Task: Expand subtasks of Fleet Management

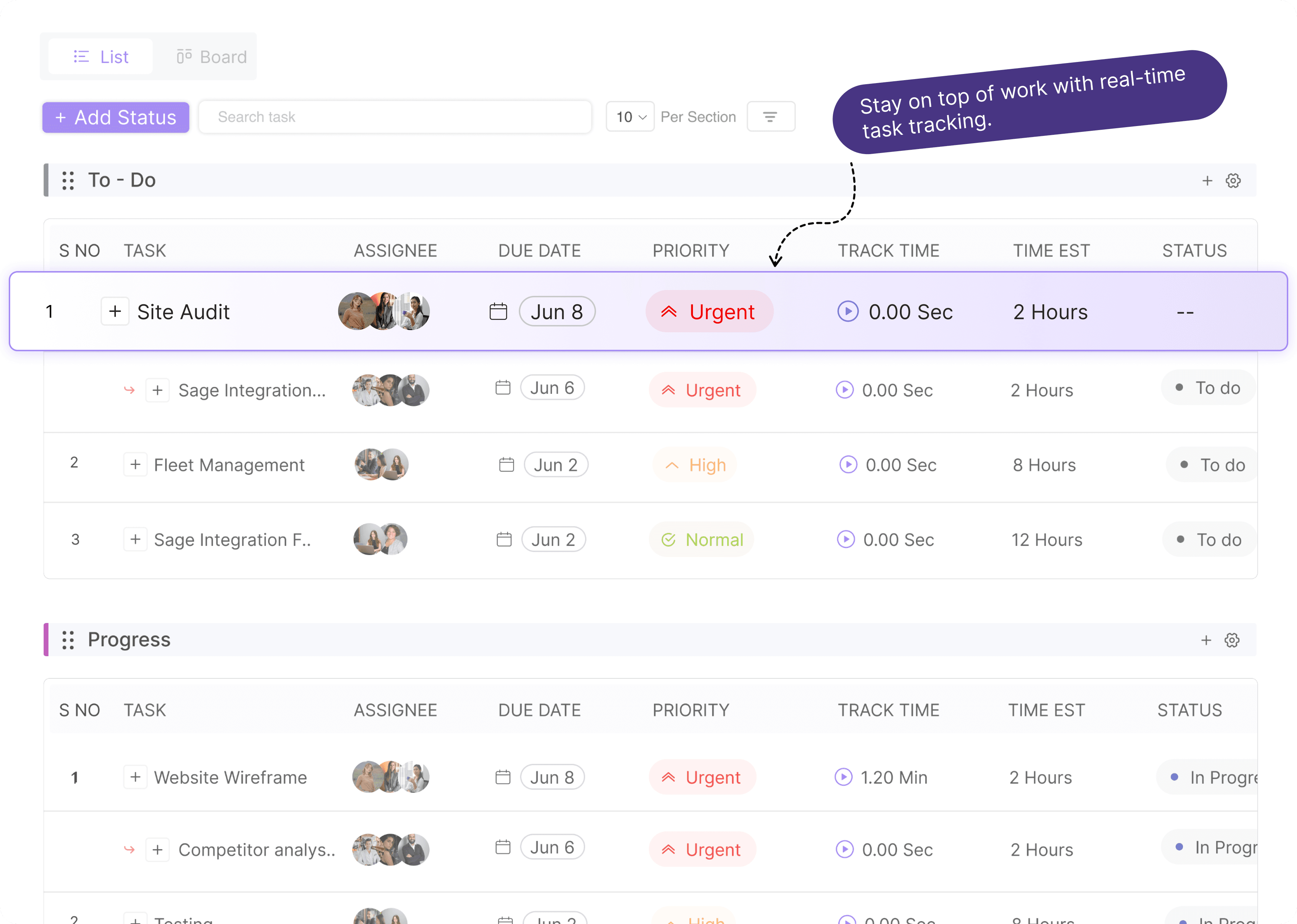Action: pyautogui.click(x=136, y=465)
